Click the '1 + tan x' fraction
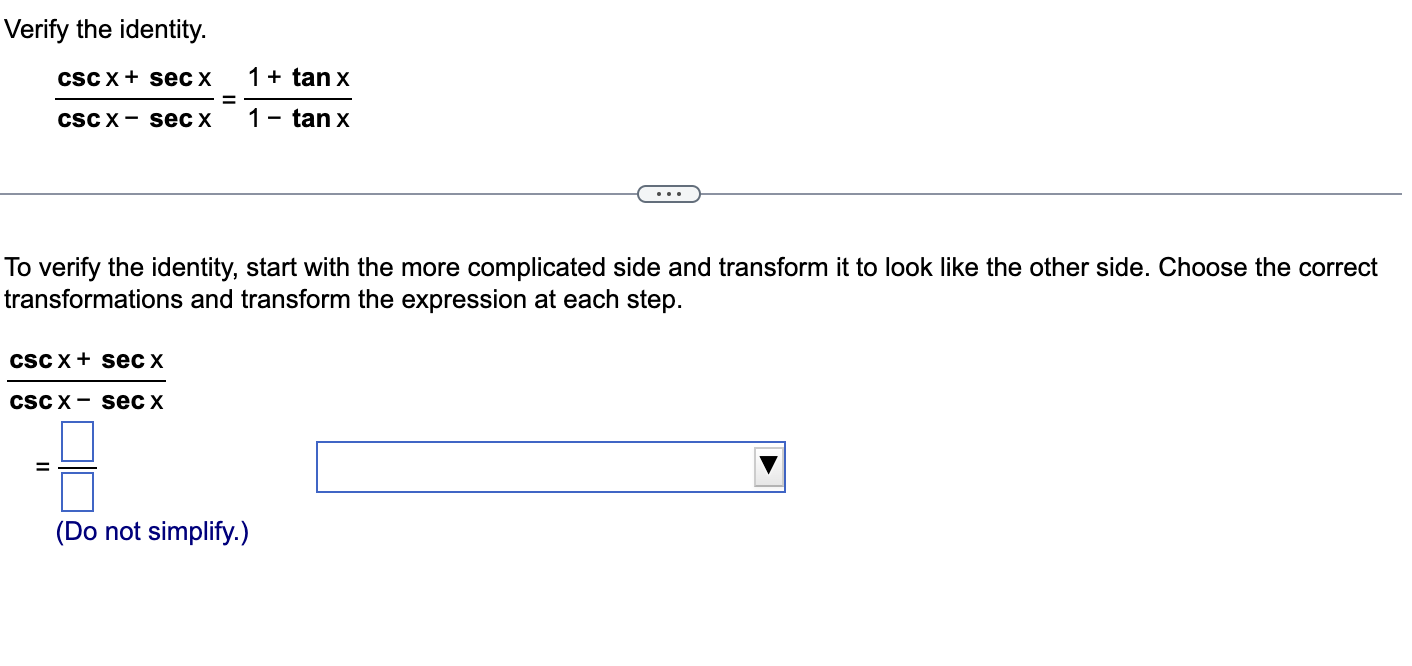The width and height of the screenshot is (1412, 666). point(299,77)
